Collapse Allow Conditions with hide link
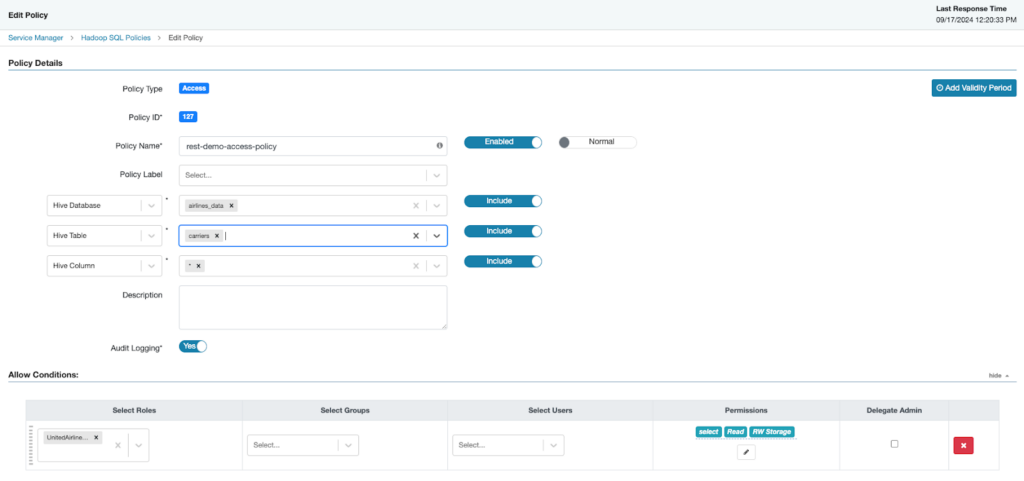The image size is (1024, 481). point(998,375)
